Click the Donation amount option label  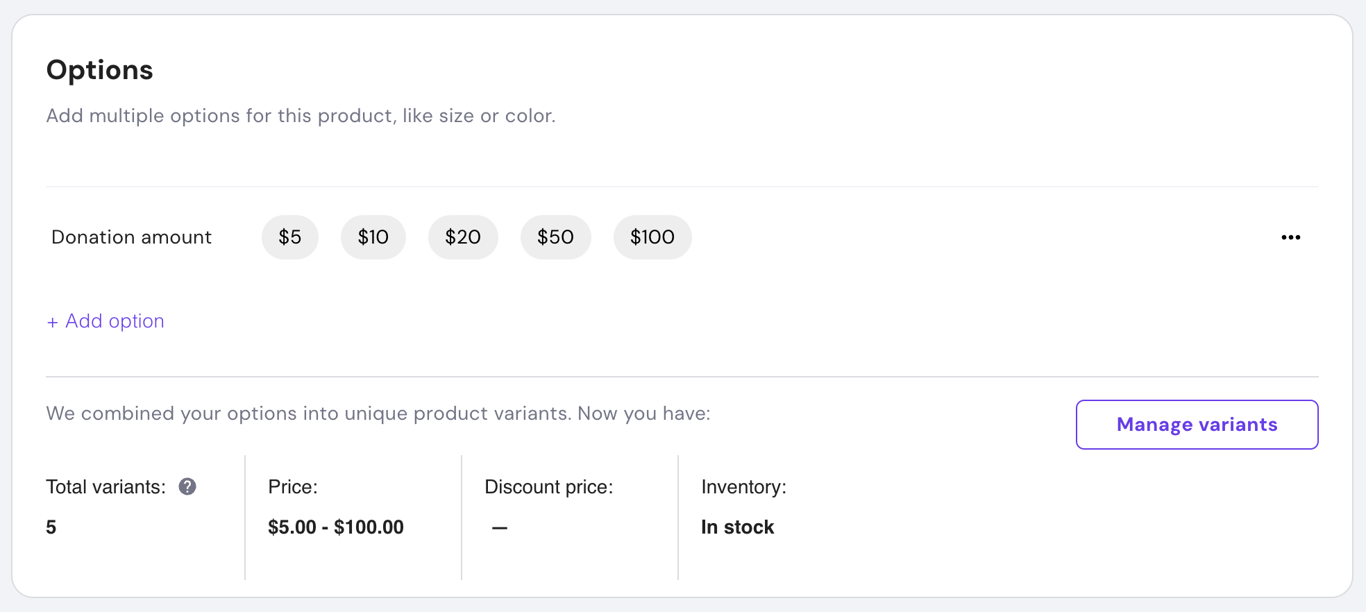131,237
